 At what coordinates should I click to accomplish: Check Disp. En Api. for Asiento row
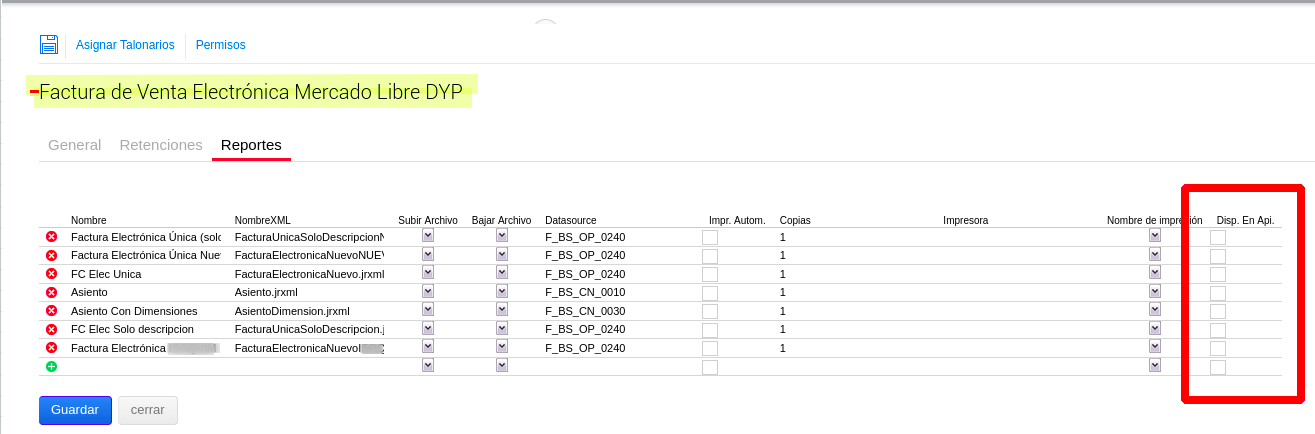[x=1218, y=293]
